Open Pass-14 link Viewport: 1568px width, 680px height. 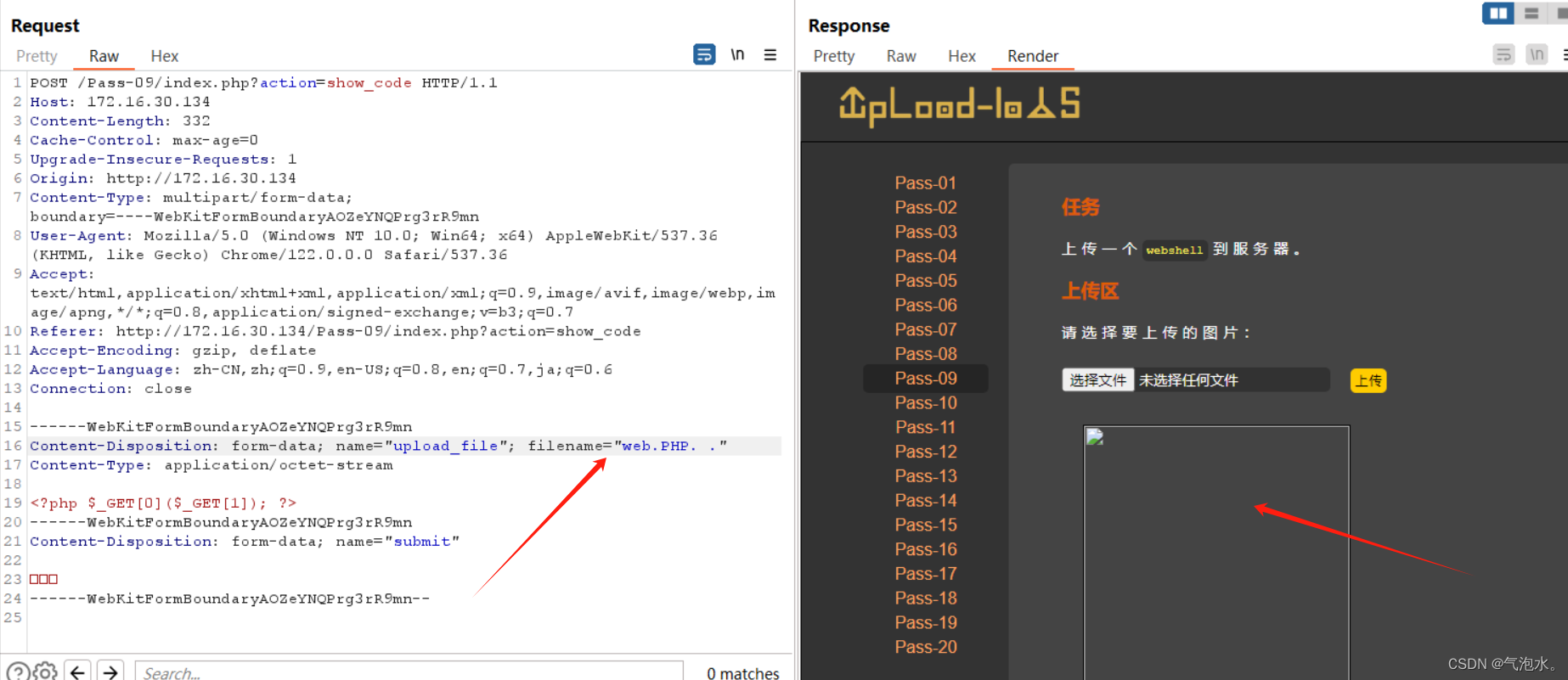coord(925,501)
